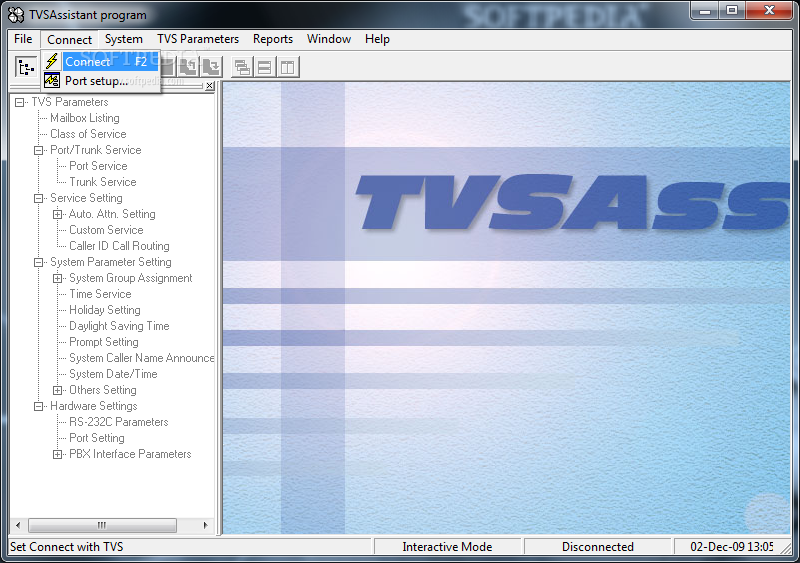Viewport: 800px width, 563px height.
Task: Click the tile vertically toolbar icon
Action: pos(288,67)
